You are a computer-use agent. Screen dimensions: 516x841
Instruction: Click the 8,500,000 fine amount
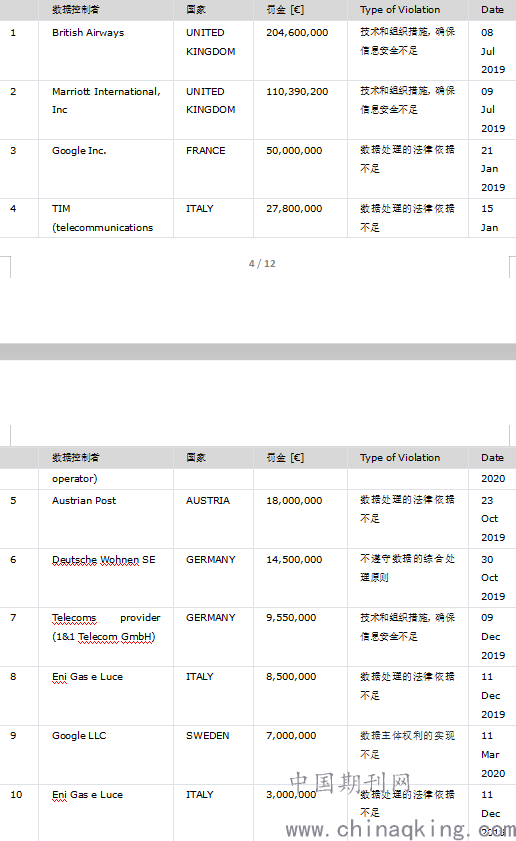pos(291,676)
